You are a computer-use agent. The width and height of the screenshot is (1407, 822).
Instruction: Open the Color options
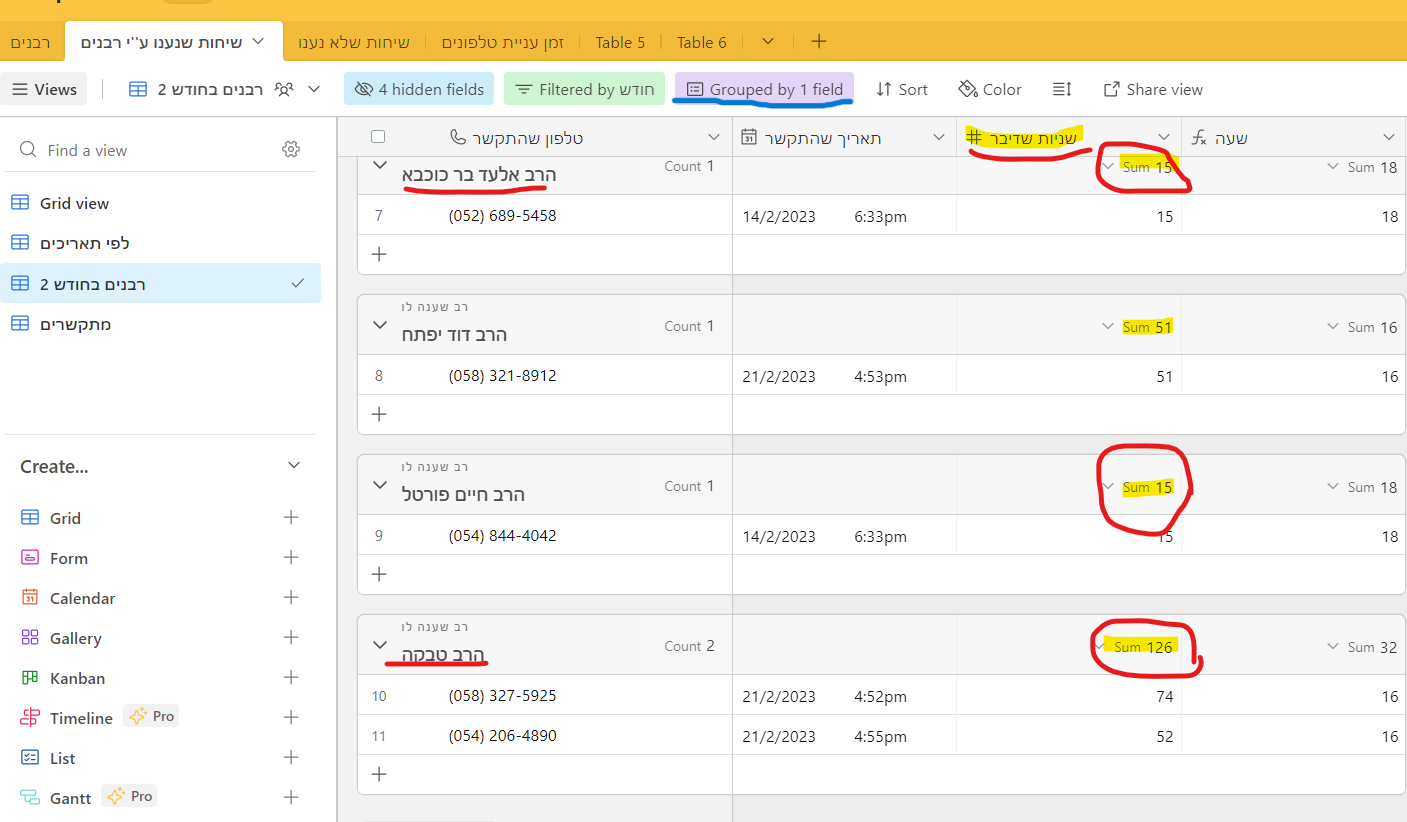point(990,89)
